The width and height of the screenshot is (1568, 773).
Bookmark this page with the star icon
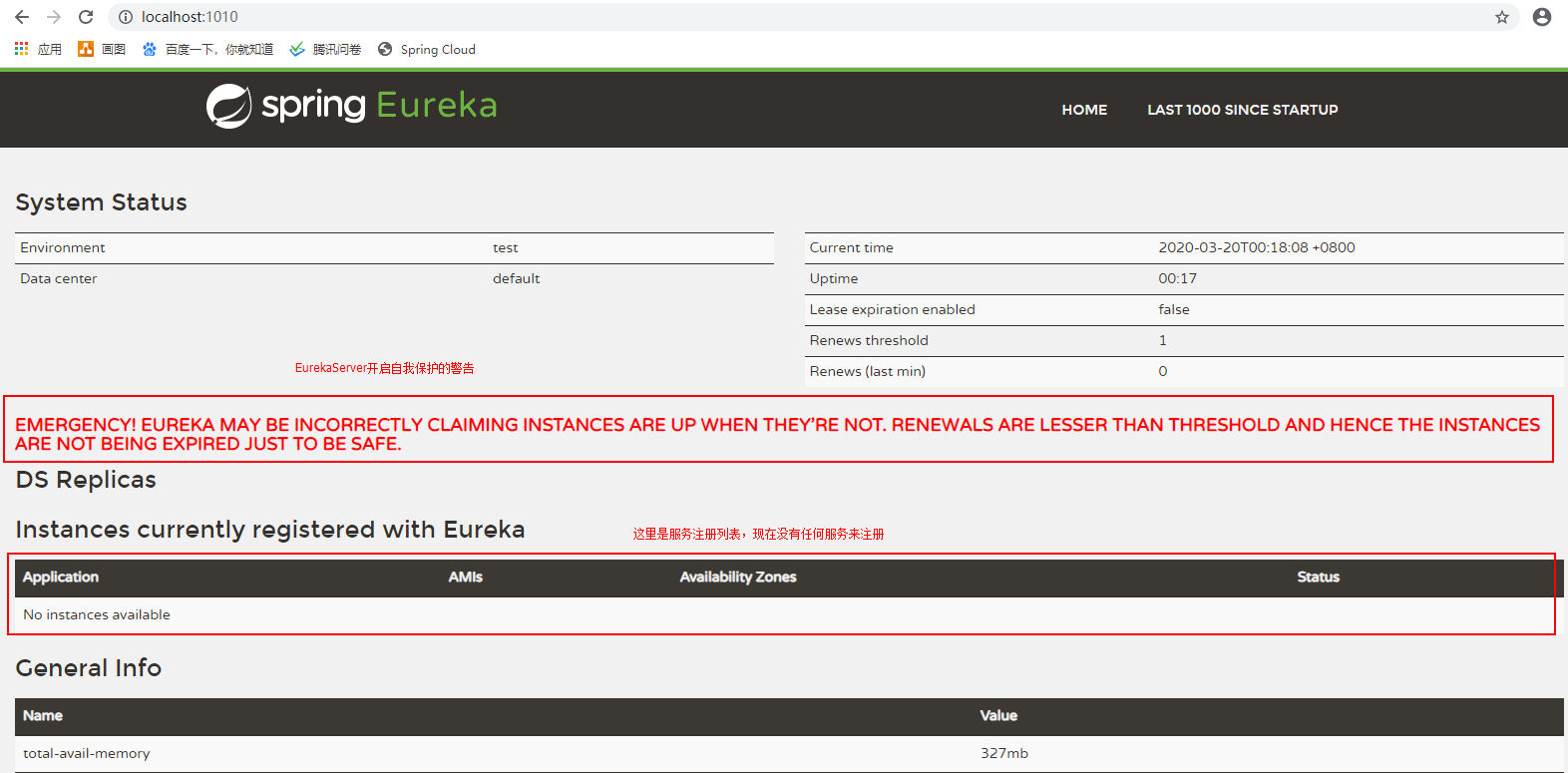pos(1502,17)
